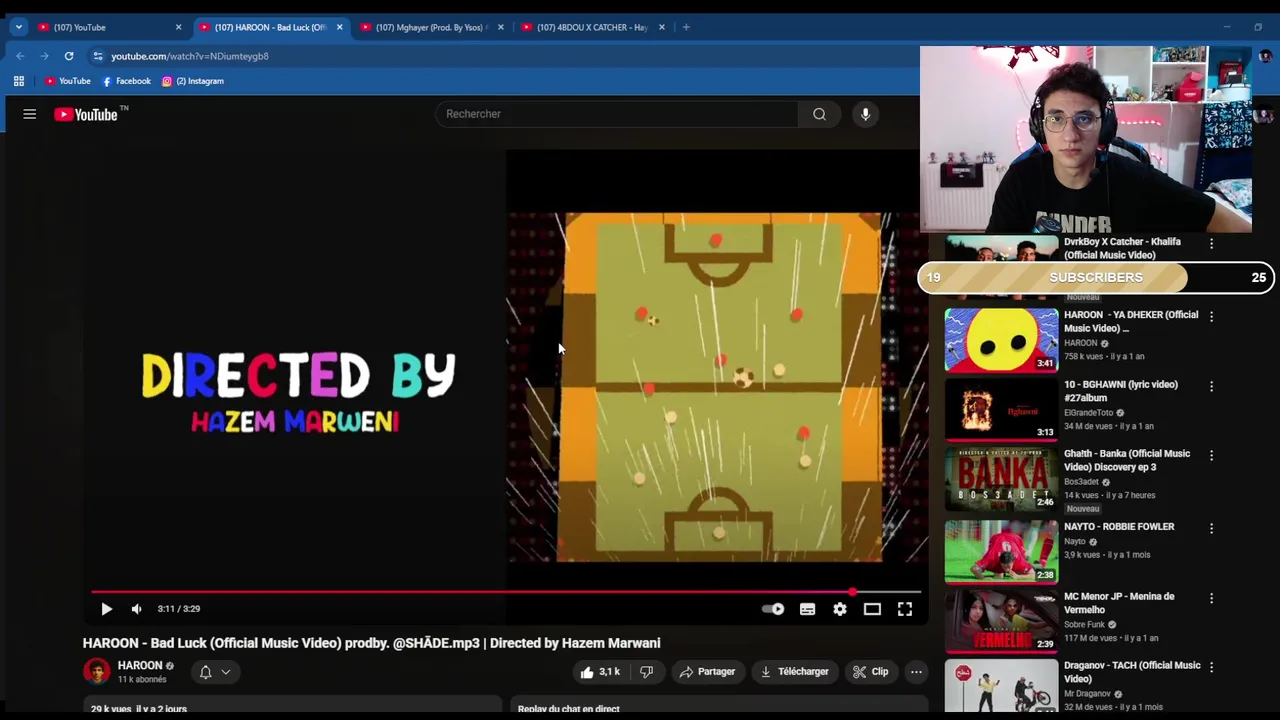Open the Instagram bookmark
The image size is (1280, 720).
point(193,81)
